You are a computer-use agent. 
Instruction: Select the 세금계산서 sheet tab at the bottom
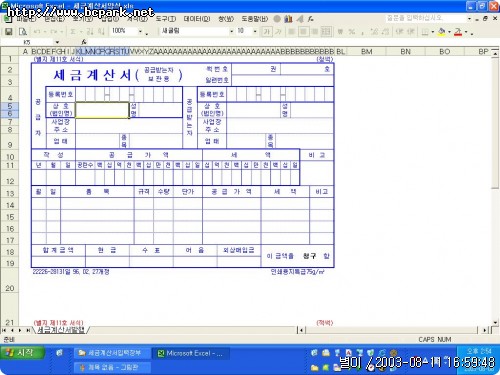(x=61, y=330)
